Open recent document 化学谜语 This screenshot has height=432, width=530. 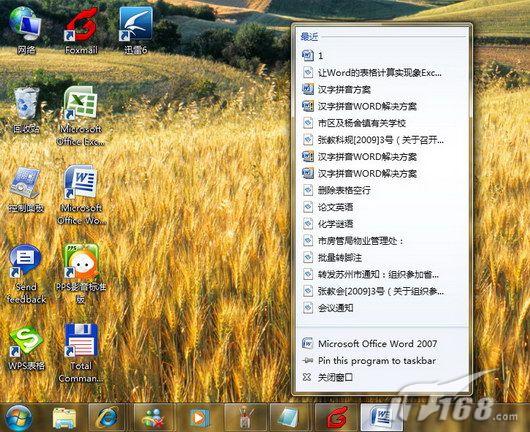click(x=383, y=224)
